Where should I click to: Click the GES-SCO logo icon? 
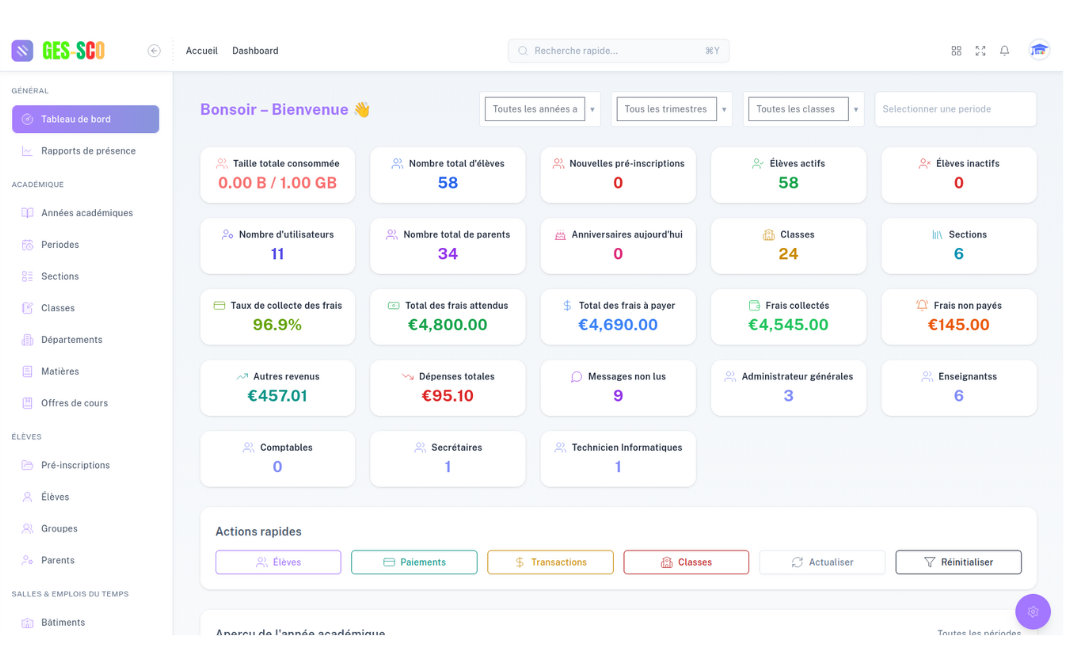(22, 51)
